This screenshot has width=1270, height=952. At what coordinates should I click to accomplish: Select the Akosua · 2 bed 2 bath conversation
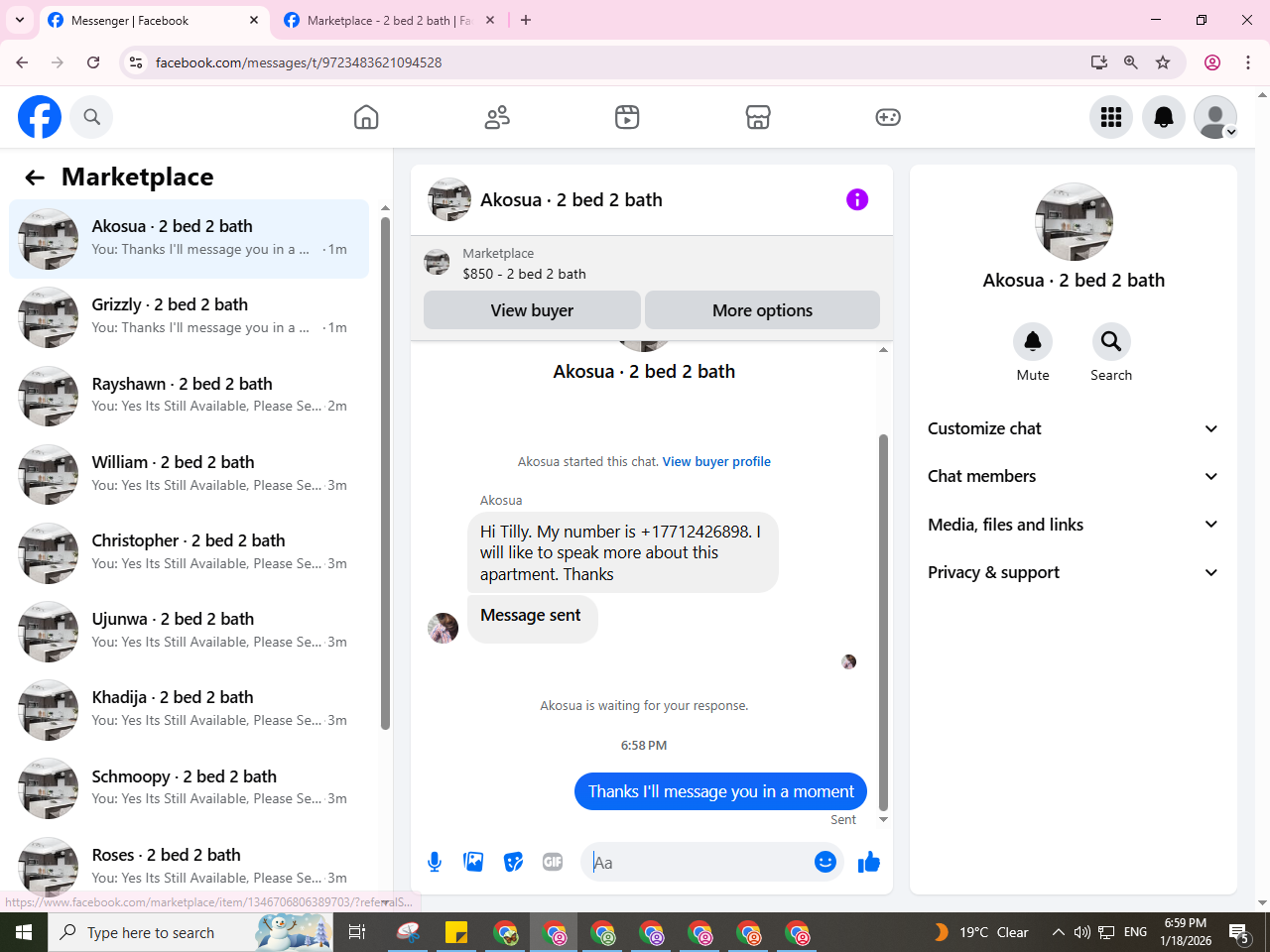click(x=189, y=239)
